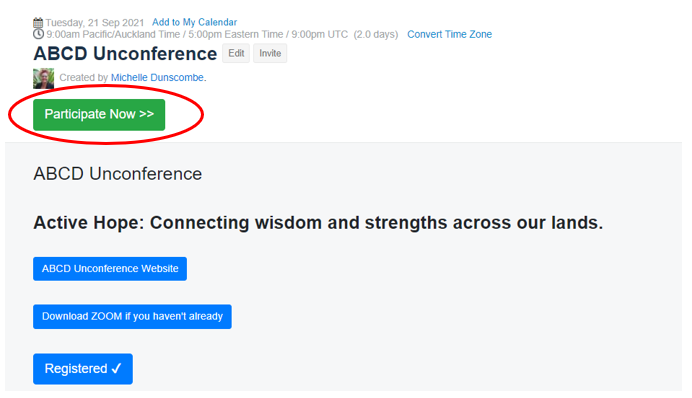
Task: Click the (2.0 days) duration text
Action: point(376,34)
